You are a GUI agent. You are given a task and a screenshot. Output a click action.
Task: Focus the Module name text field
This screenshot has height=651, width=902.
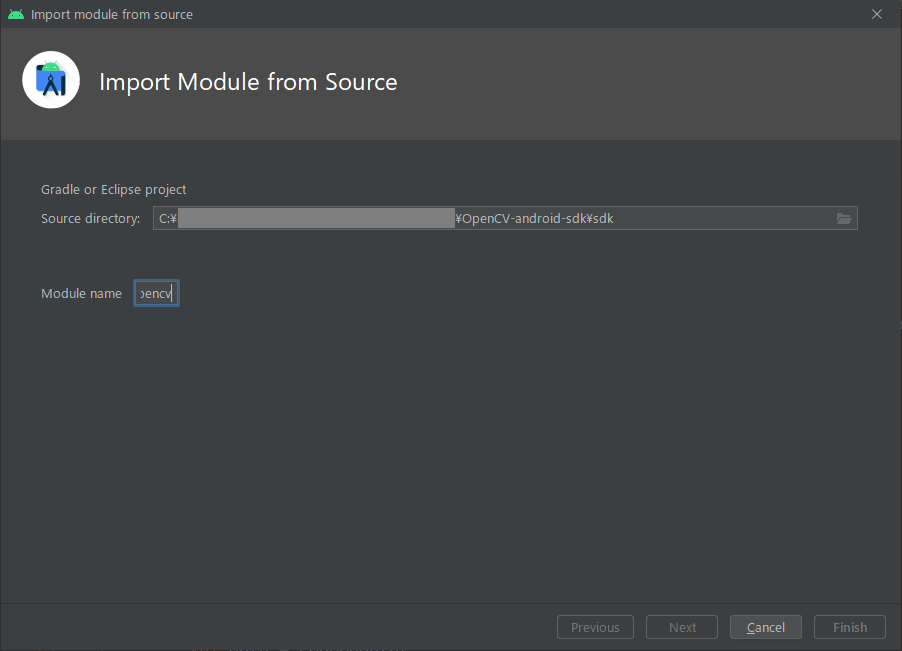156,292
